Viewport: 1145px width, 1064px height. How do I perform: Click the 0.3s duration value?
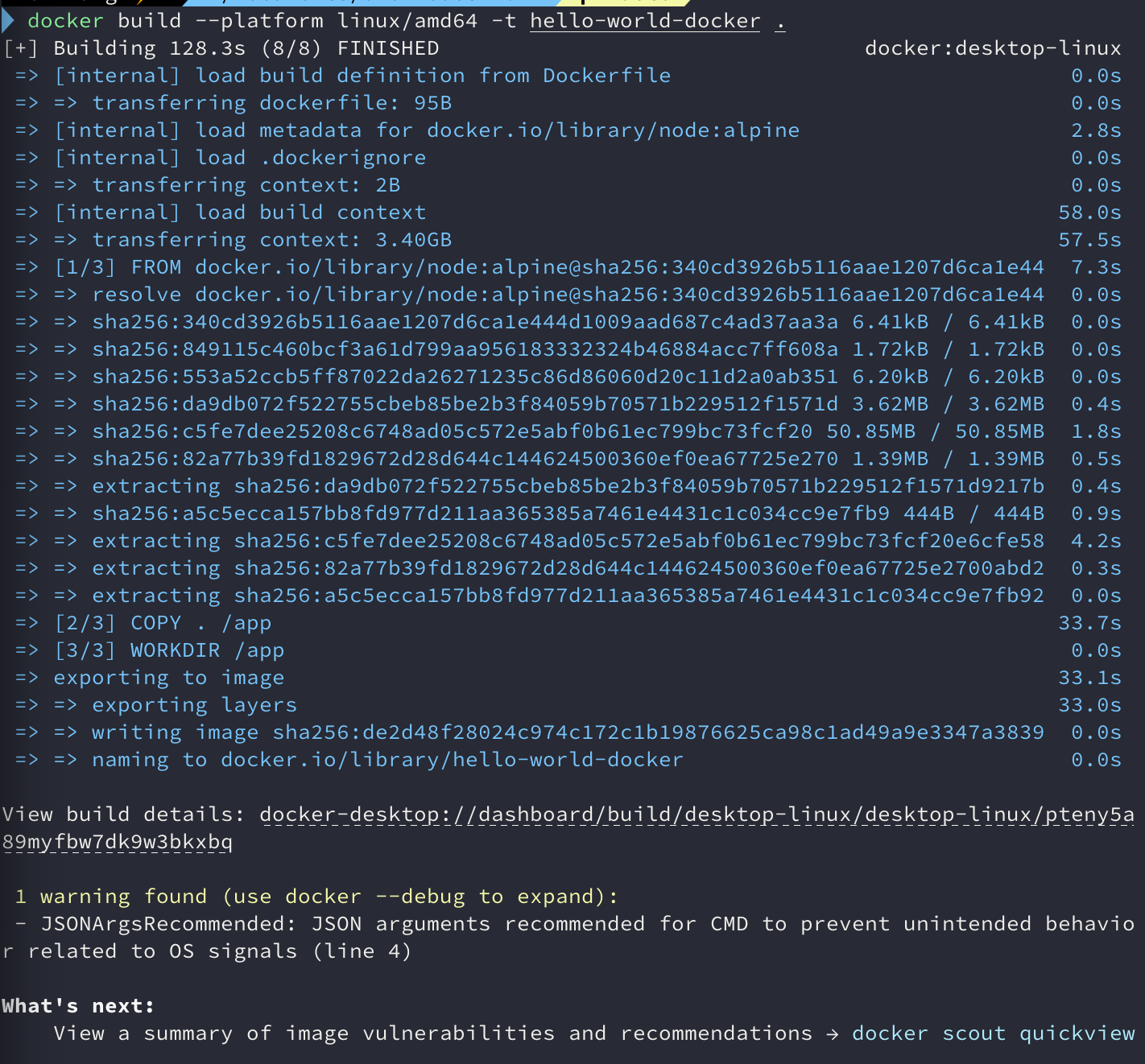[1096, 568]
